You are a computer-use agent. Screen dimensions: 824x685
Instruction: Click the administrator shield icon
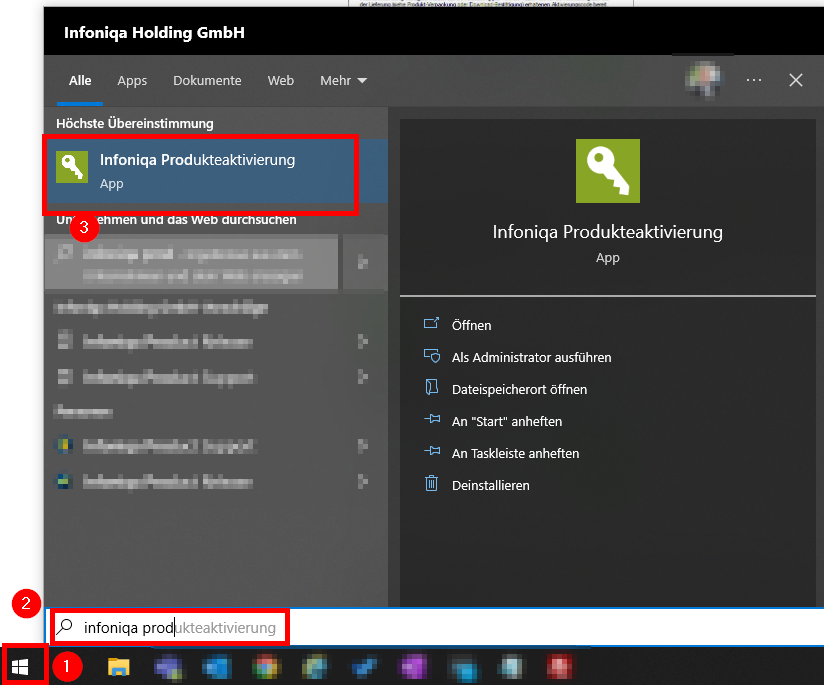click(432, 356)
